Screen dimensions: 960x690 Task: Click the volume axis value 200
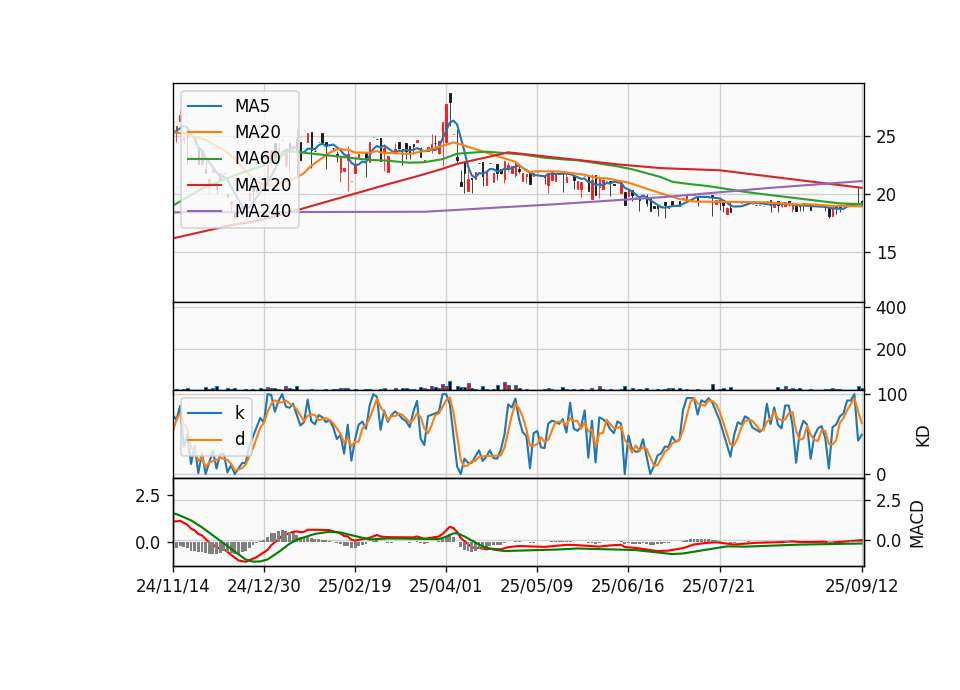coord(891,350)
